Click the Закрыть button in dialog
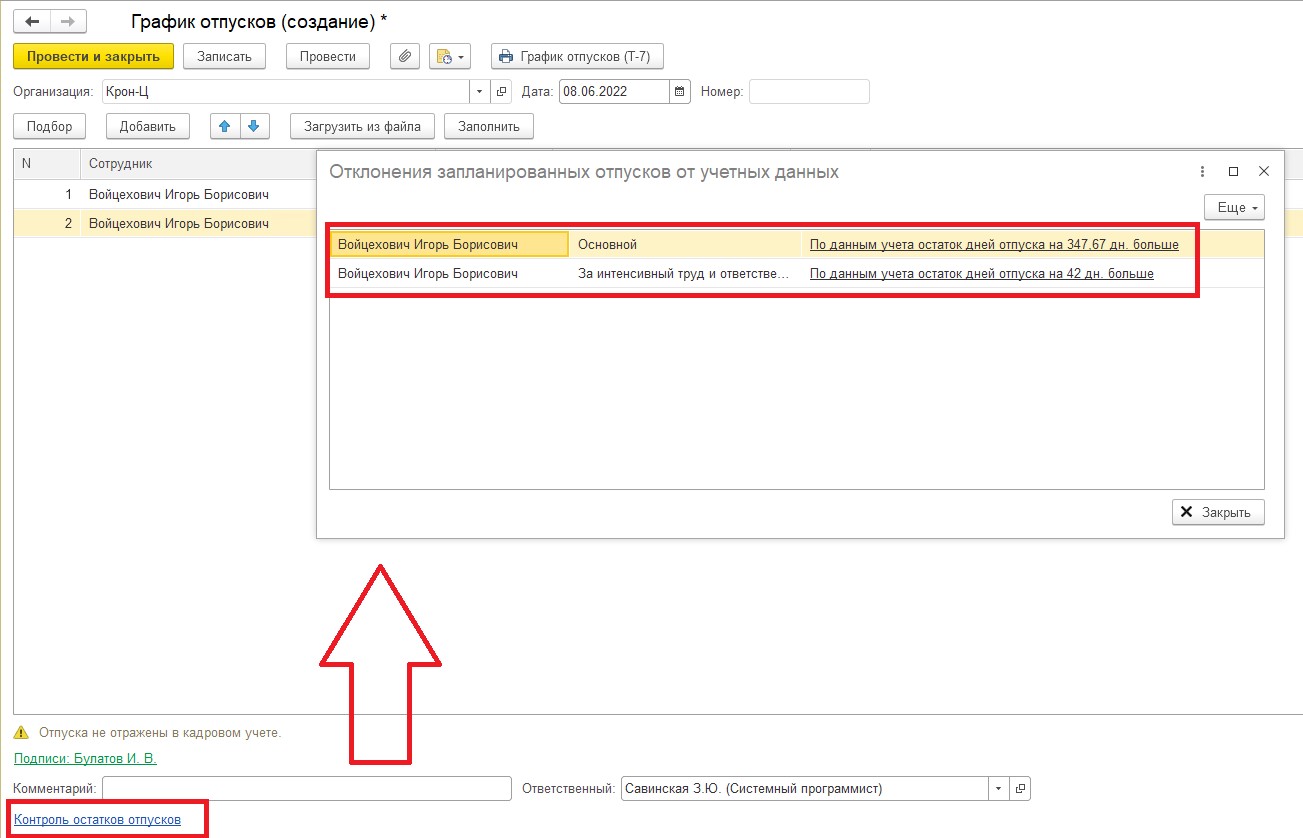 [x=1218, y=512]
